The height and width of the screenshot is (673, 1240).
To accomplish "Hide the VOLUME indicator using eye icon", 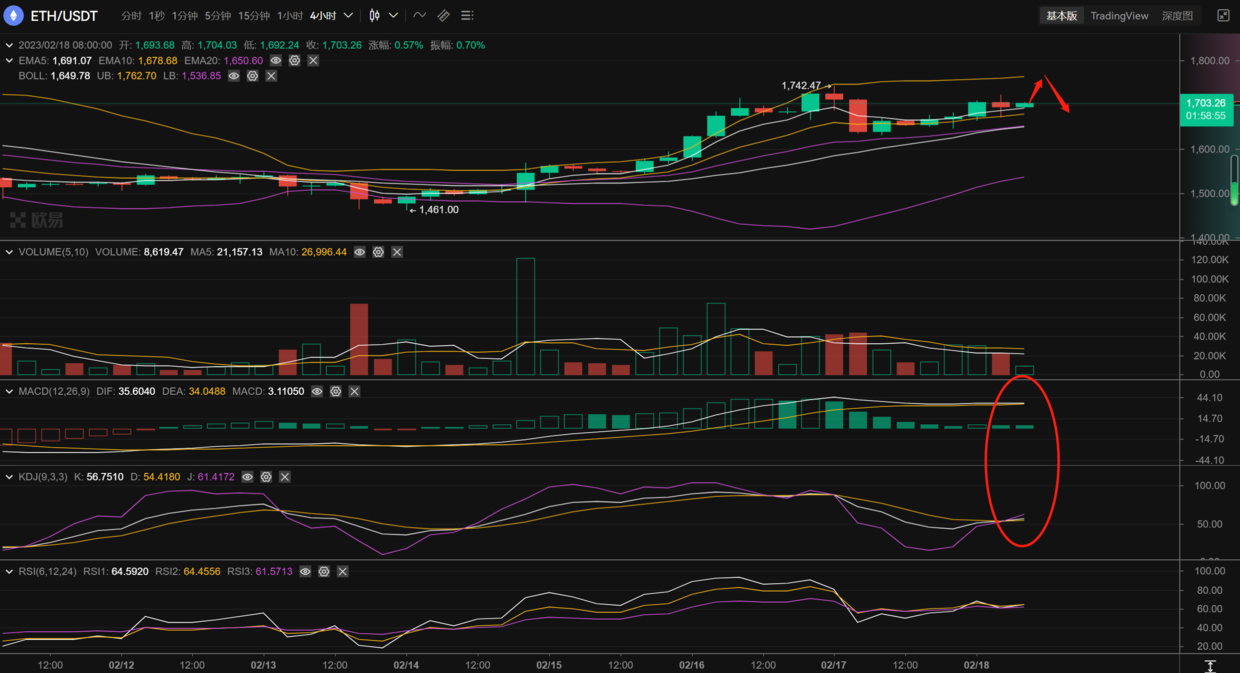I will [360, 252].
